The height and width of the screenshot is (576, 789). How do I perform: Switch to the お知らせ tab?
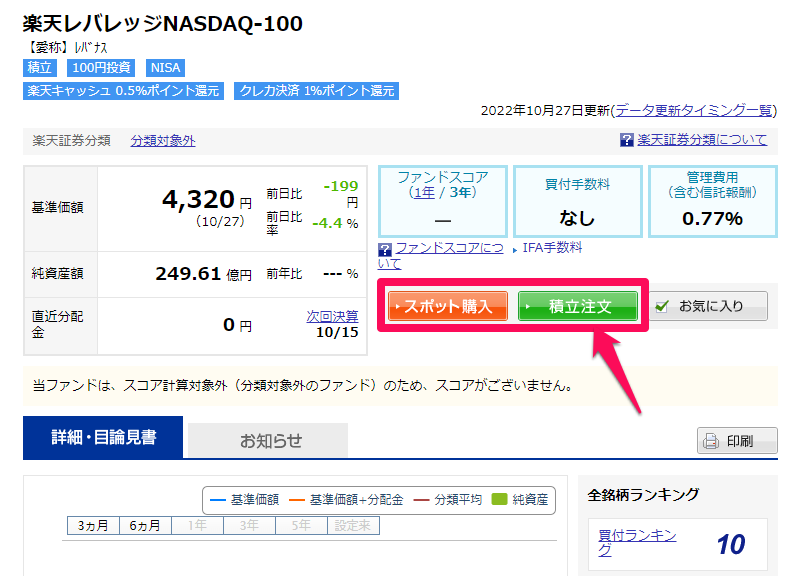pyautogui.click(x=268, y=441)
